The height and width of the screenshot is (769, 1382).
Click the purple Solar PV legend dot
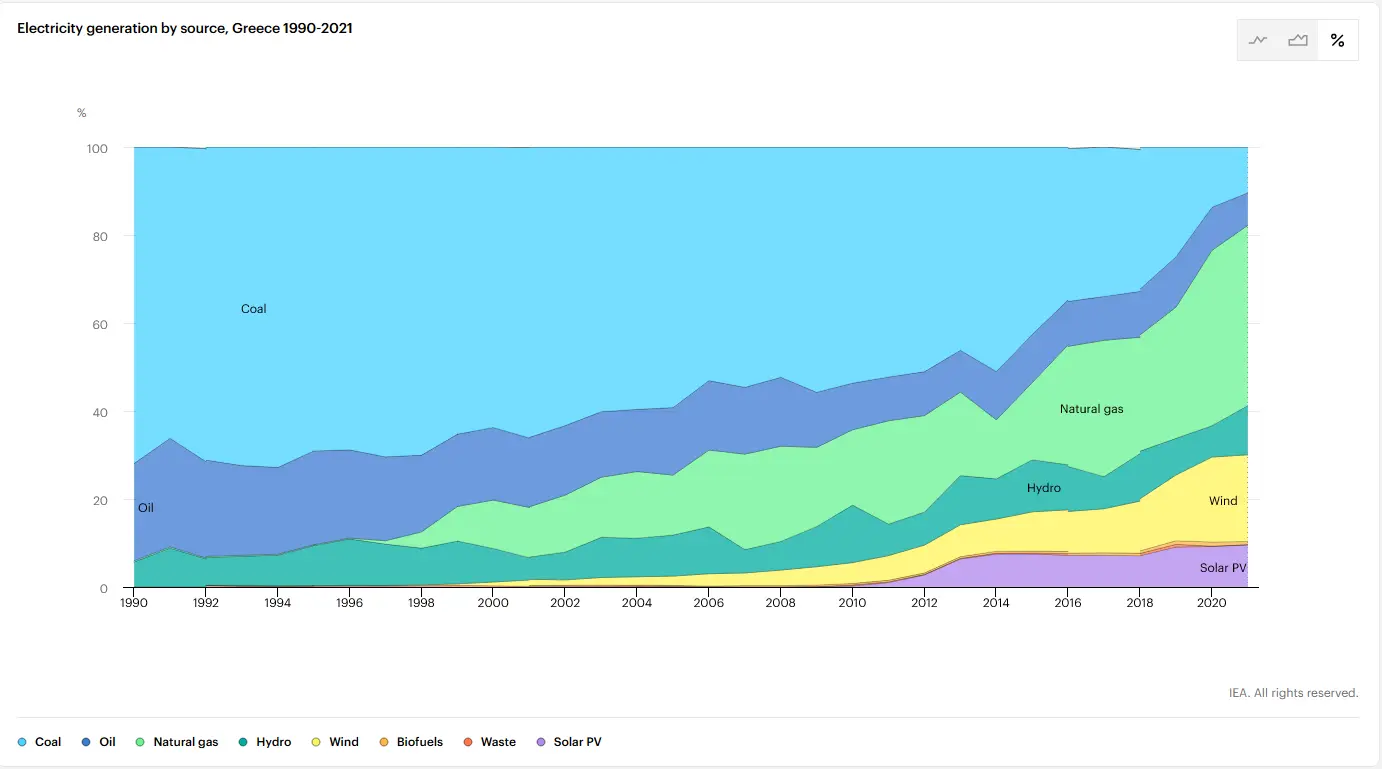[541, 742]
